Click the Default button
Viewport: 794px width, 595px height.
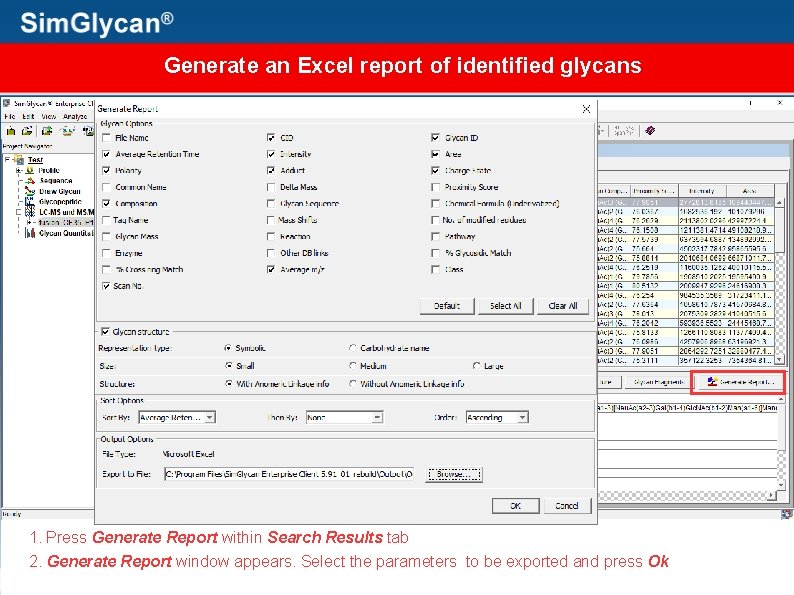pyautogui.click(x=447, y=306)
